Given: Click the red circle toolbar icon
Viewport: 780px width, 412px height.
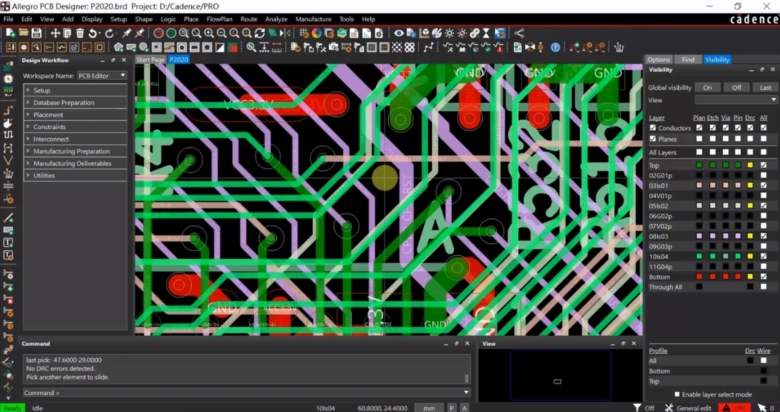Looking at the screenshot, I should (159, 33).
